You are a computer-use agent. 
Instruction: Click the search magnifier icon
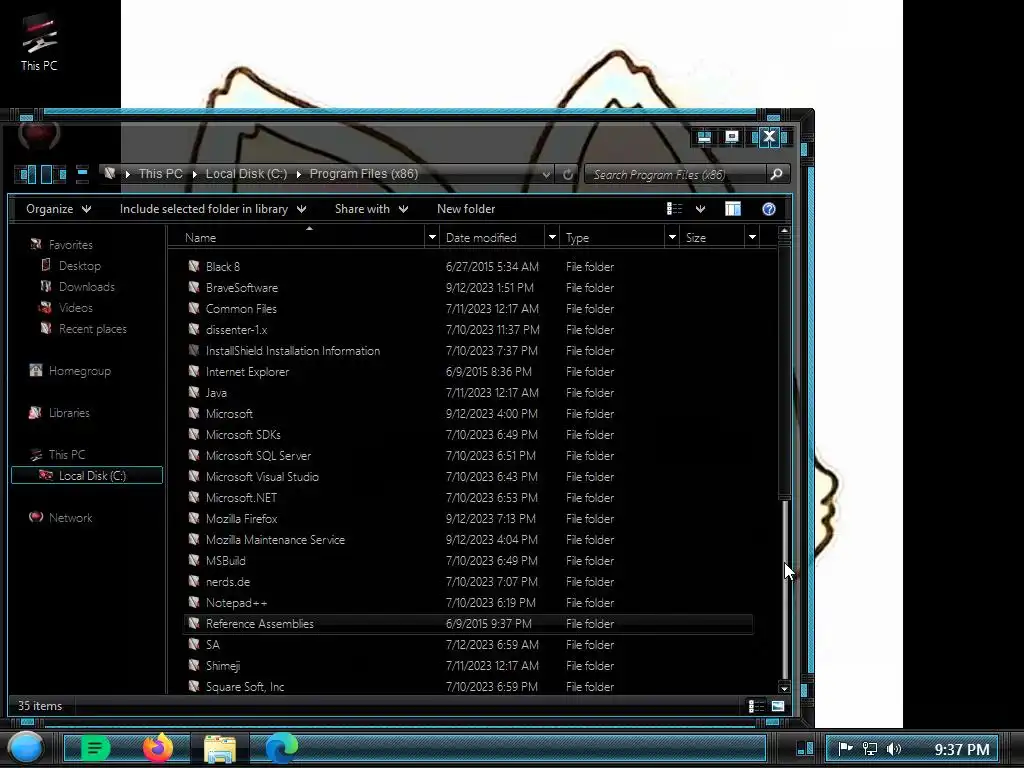pyautogui.click(x=776, y=174)
